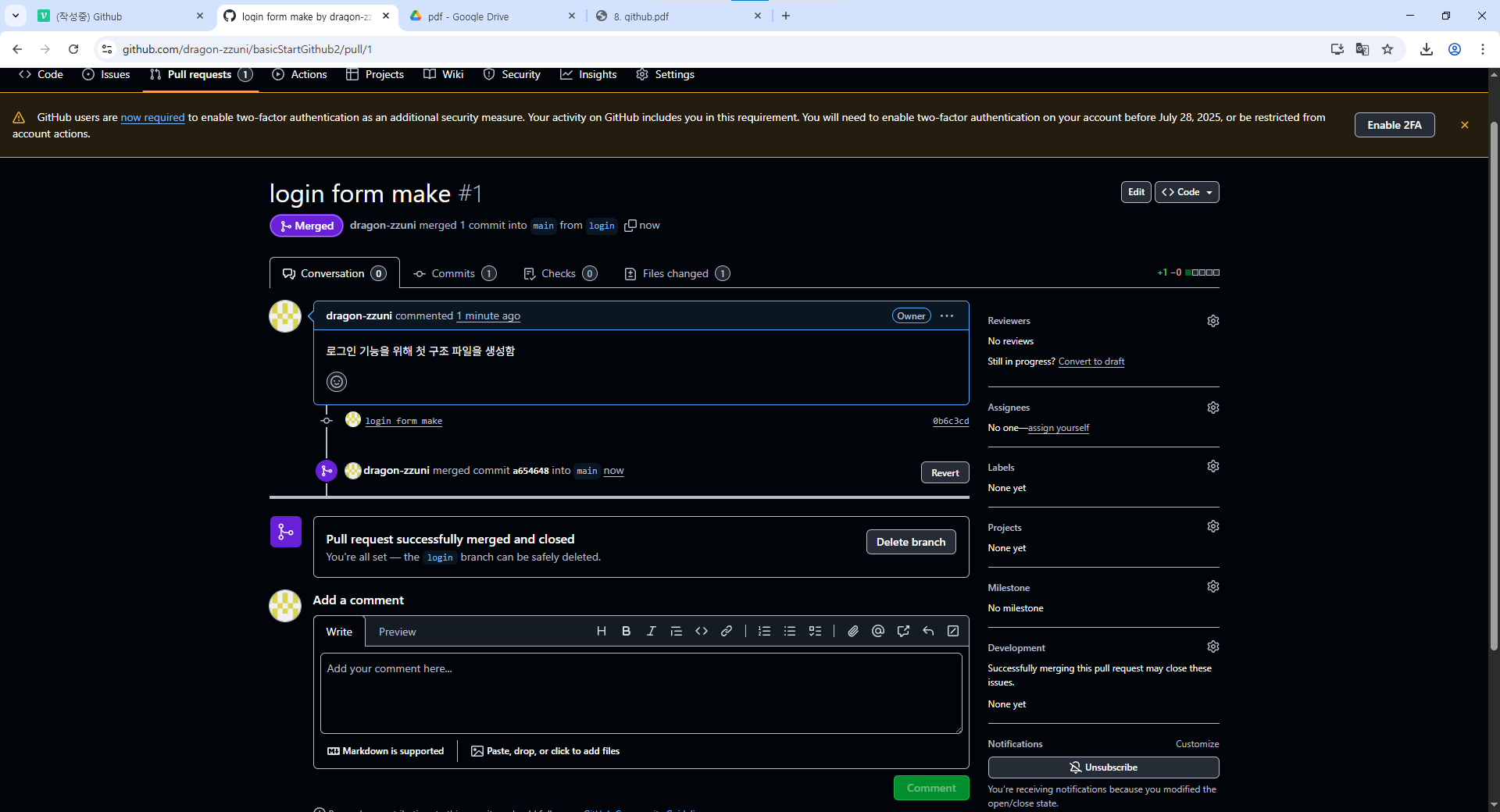The image size is (1500, 812).
Task: Click the Enable 2FA button
Action: tap(1395, 125)
